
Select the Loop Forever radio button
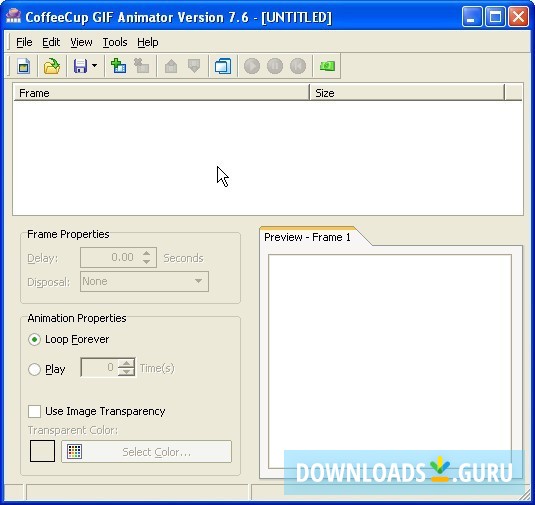coord(34,340)
